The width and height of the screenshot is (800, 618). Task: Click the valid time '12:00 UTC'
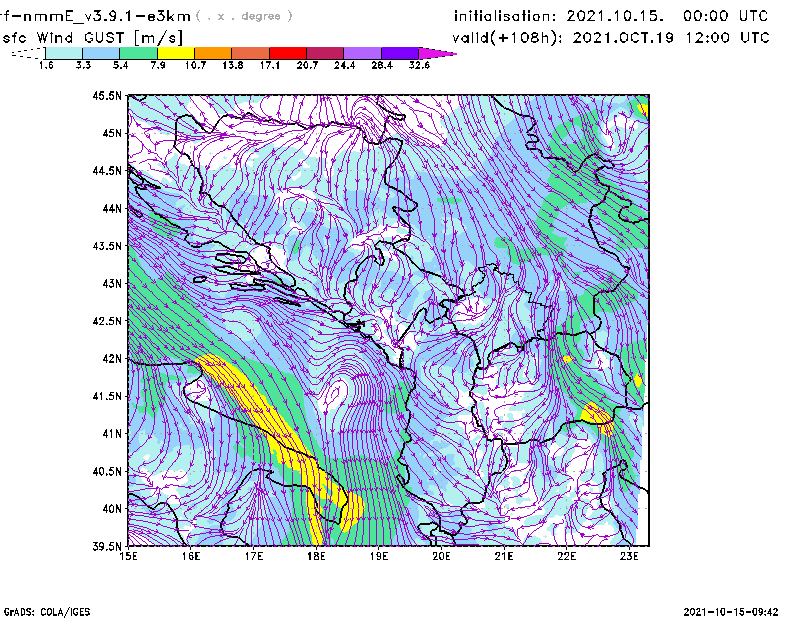(x=728, y=38)
